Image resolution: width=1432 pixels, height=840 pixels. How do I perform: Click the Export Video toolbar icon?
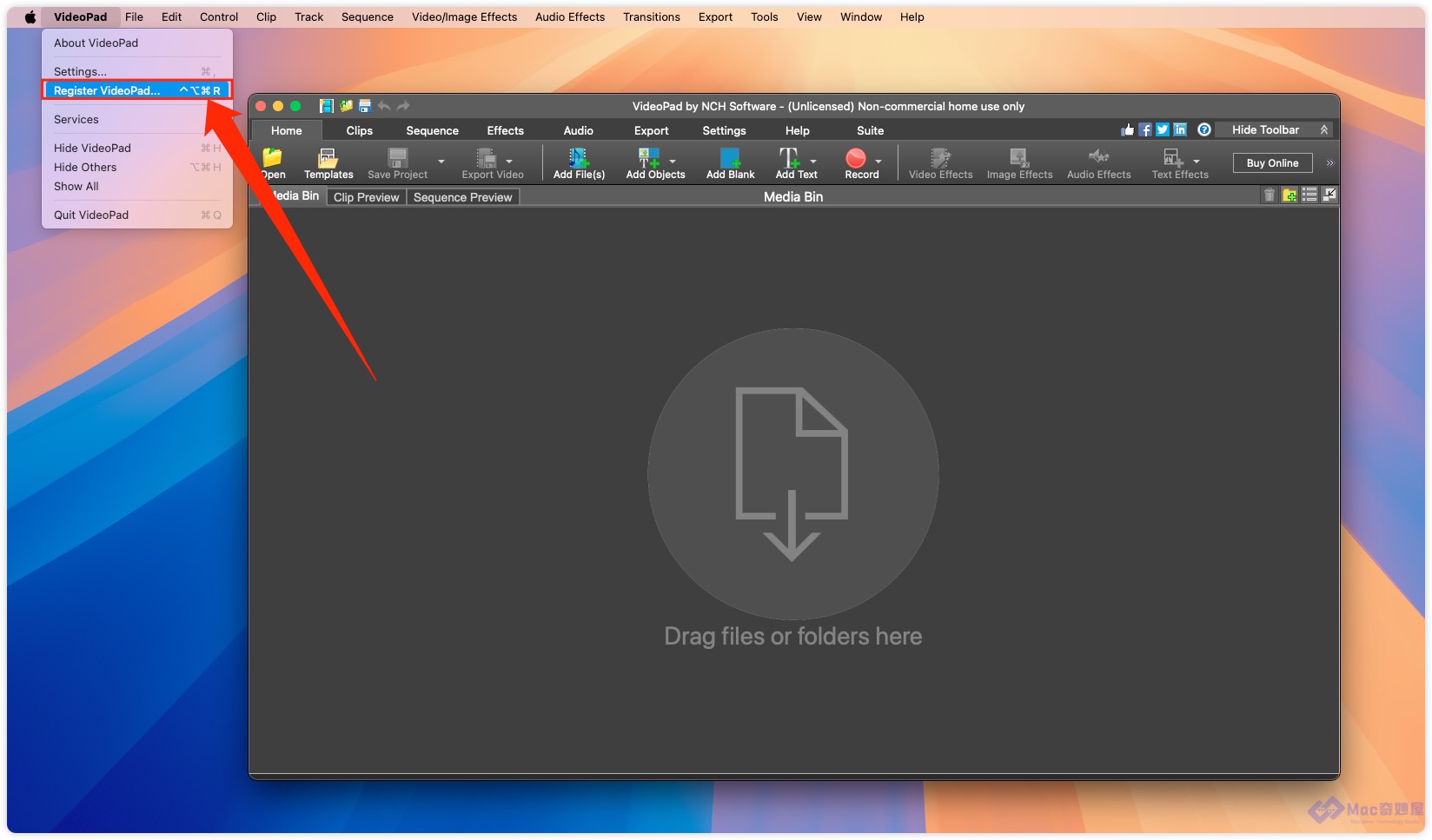pyautogui.click(x=487, y=158)
